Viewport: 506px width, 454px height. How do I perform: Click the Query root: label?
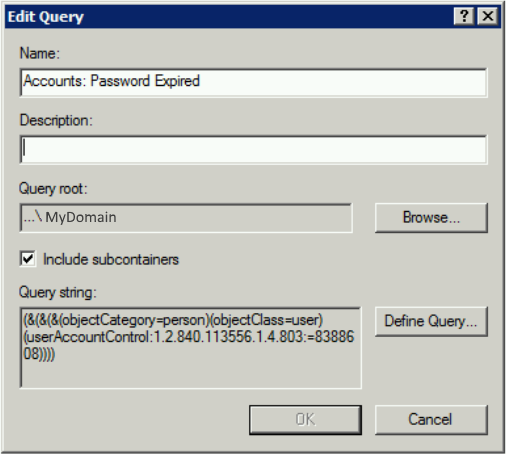[53, 189]
